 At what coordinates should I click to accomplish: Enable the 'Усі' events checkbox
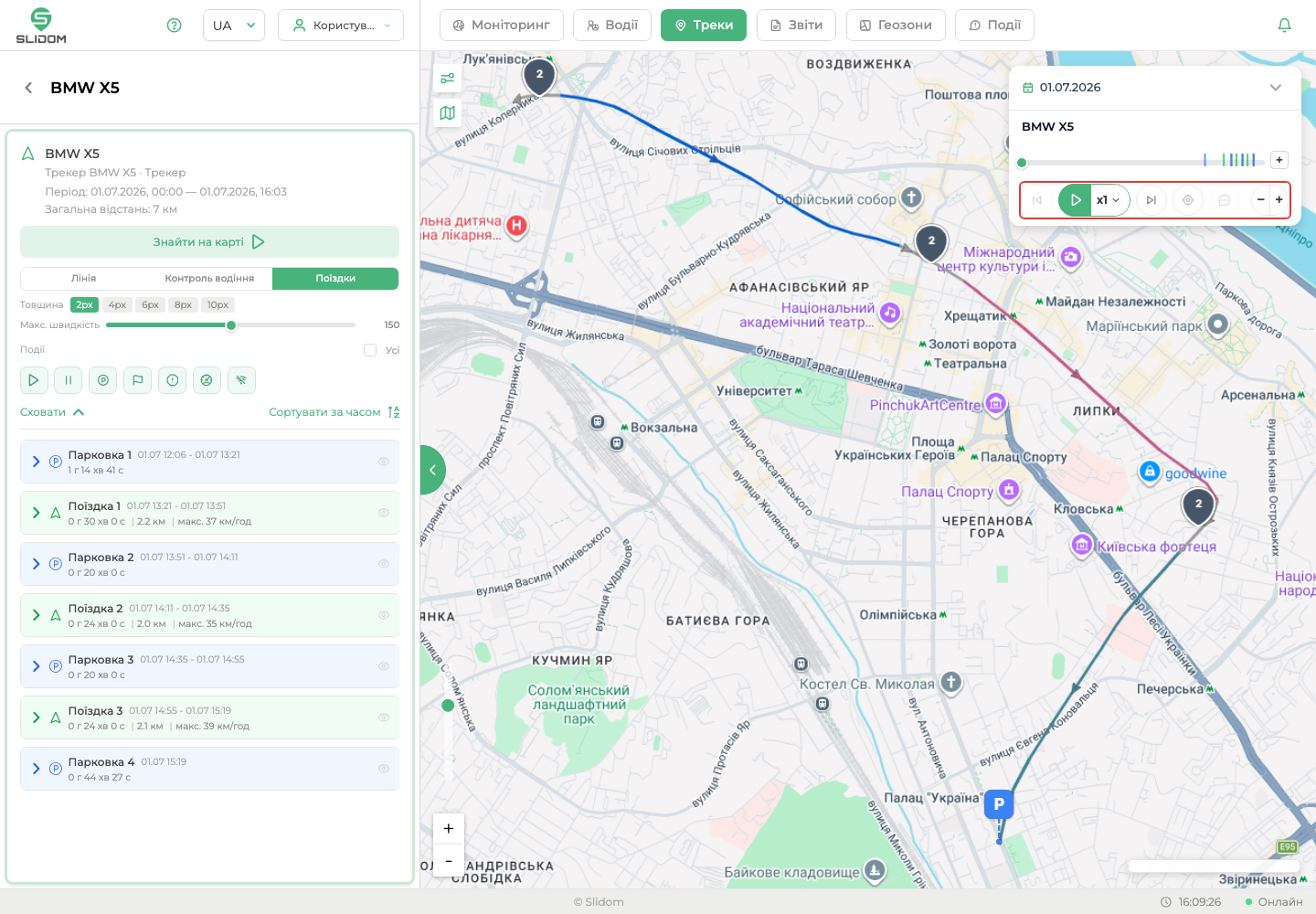click(x=370, y=350)
